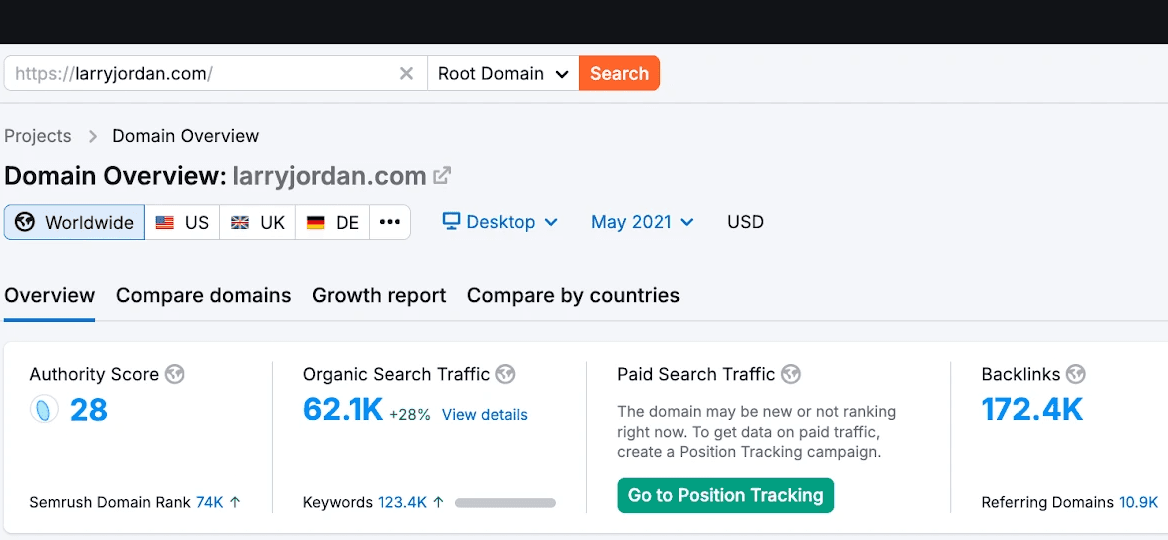Select the Overview tab
This screenshot has height=540, width=1168.
point(49,296)
